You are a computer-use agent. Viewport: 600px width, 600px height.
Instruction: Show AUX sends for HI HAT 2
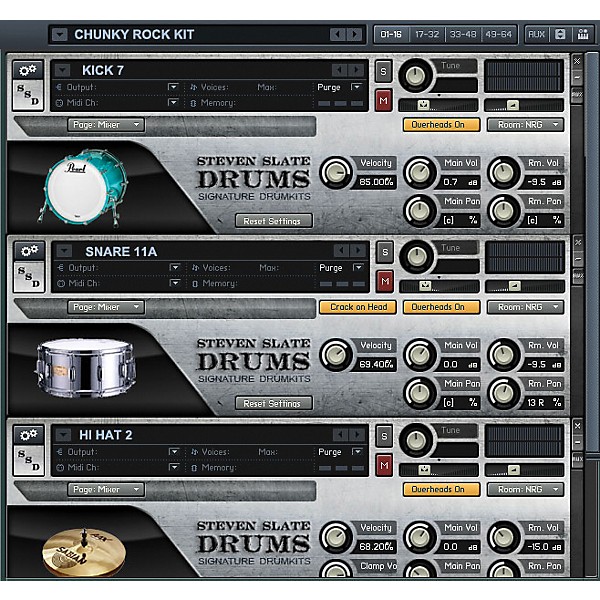pyautogui.click(x=578, y=459)
